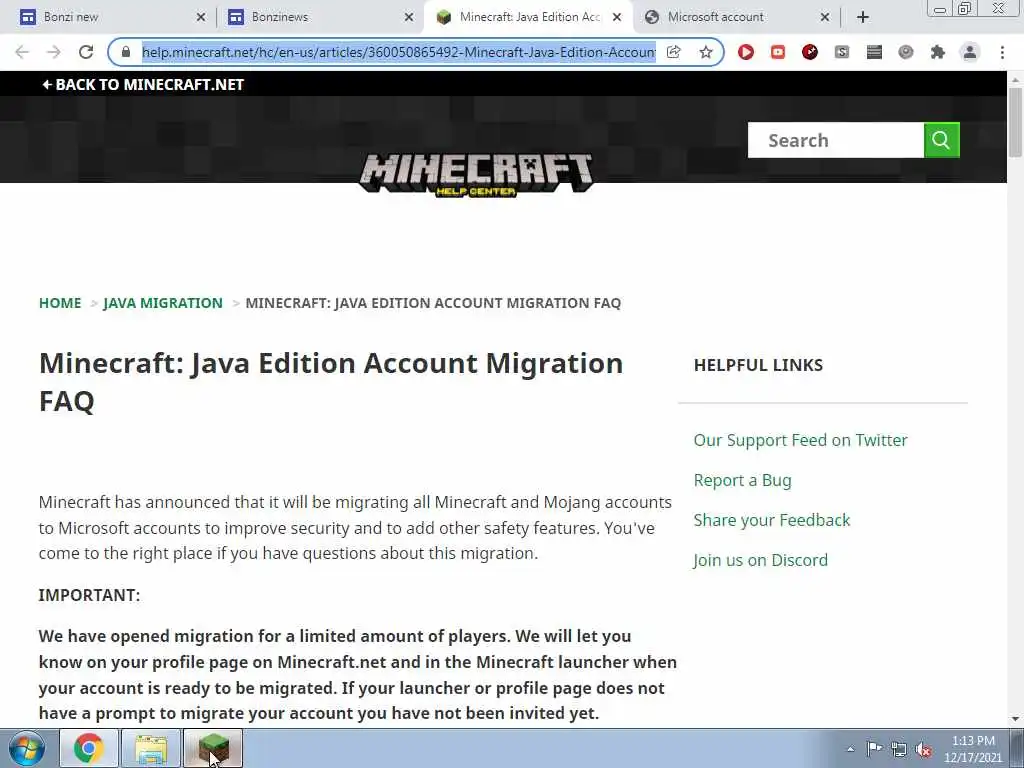Close the Bonzi new tab
Viewport: 1024px width, 768px height.
pos(200,18)
